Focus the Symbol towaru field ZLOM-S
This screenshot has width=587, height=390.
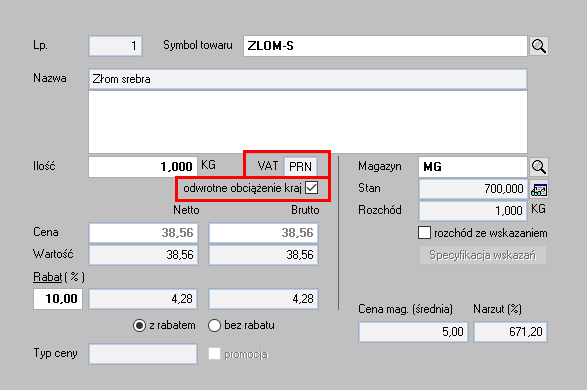coord(385,46)
